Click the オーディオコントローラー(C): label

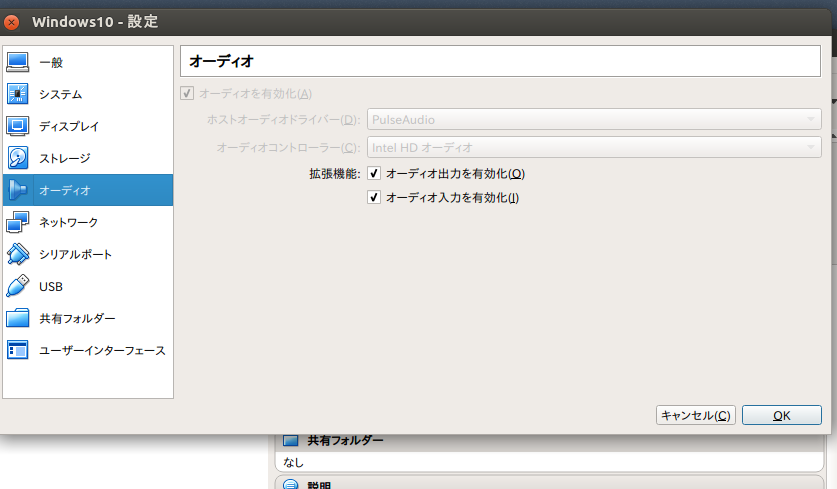(x=288, y=147)
